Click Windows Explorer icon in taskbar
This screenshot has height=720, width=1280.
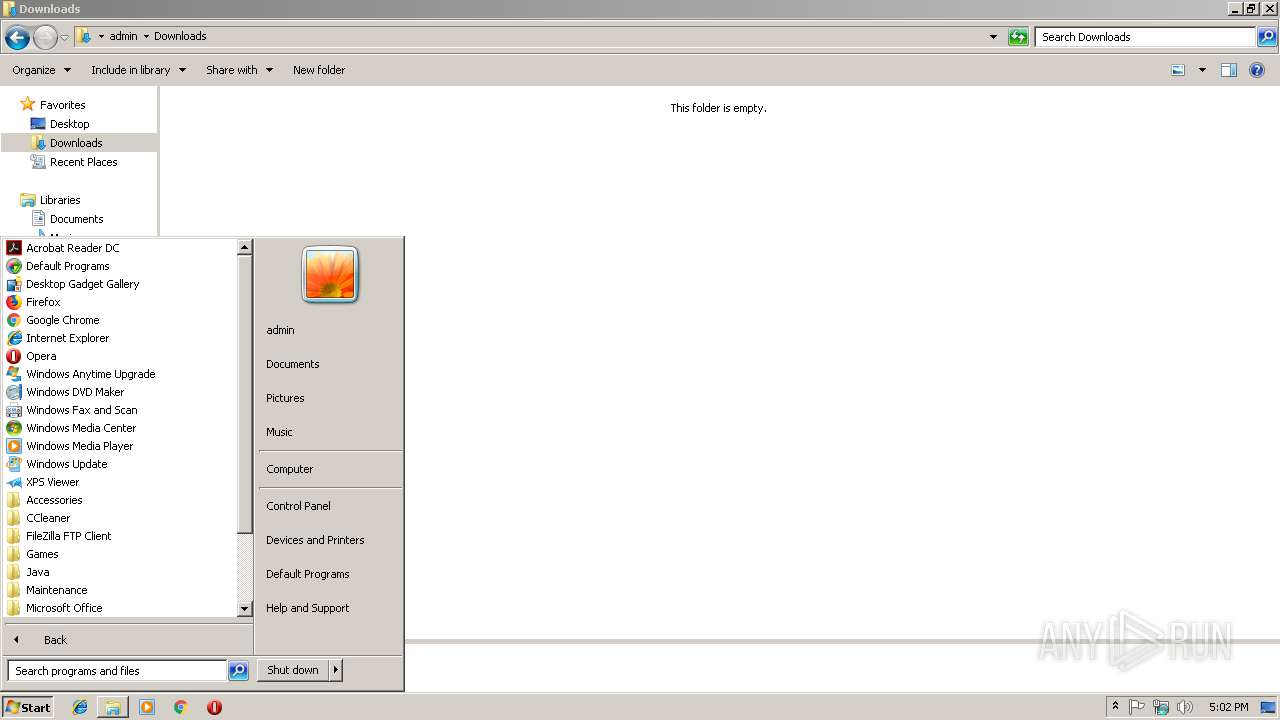pos(113,707)
